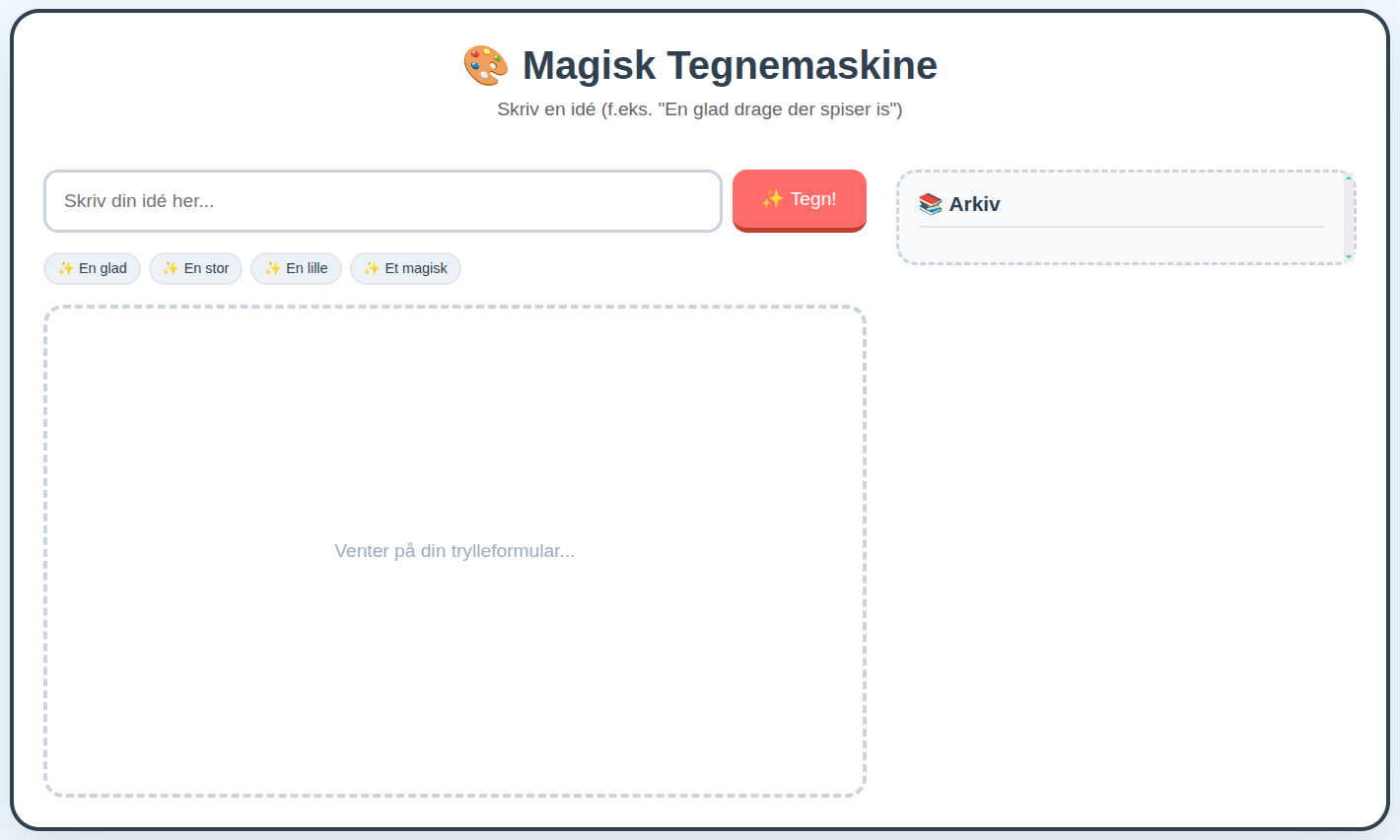Click the Arkiv heading text
The height and width of the screenshot is (840, 1400).
[974, 204]
